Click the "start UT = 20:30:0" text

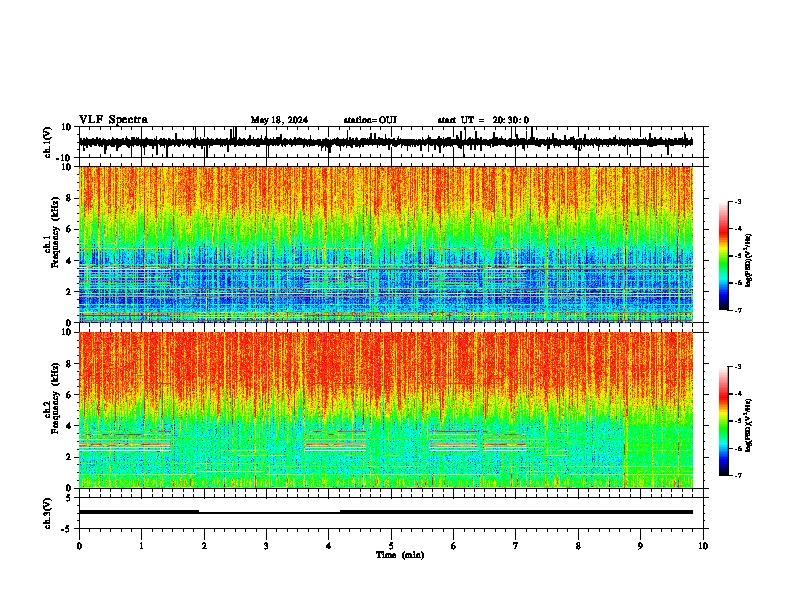pyautogui.click(x=483, y=120)
